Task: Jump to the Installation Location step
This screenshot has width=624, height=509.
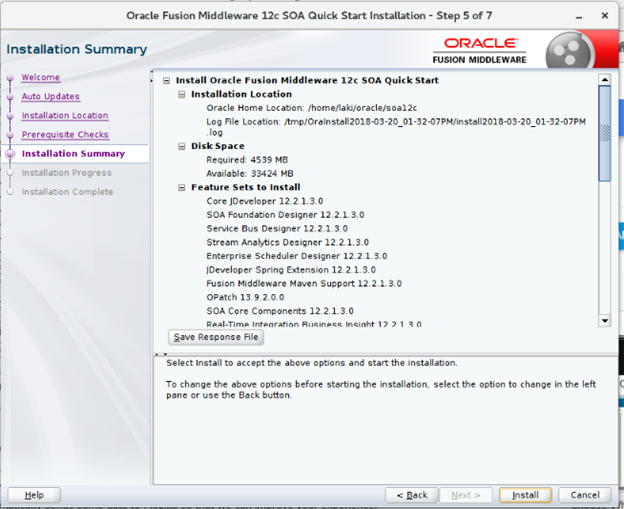Action: tap(65, 116)
